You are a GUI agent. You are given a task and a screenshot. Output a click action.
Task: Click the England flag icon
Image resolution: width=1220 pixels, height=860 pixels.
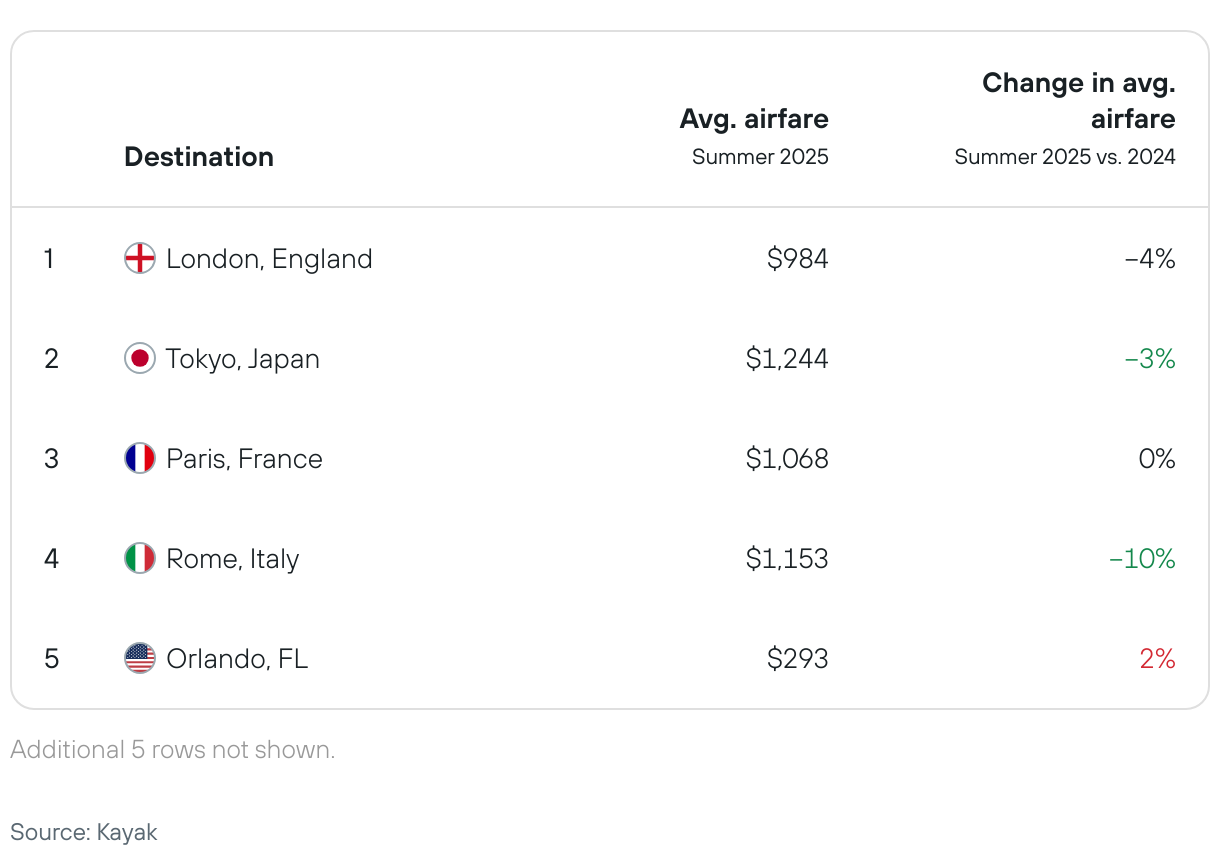click(x=140, y=259)
